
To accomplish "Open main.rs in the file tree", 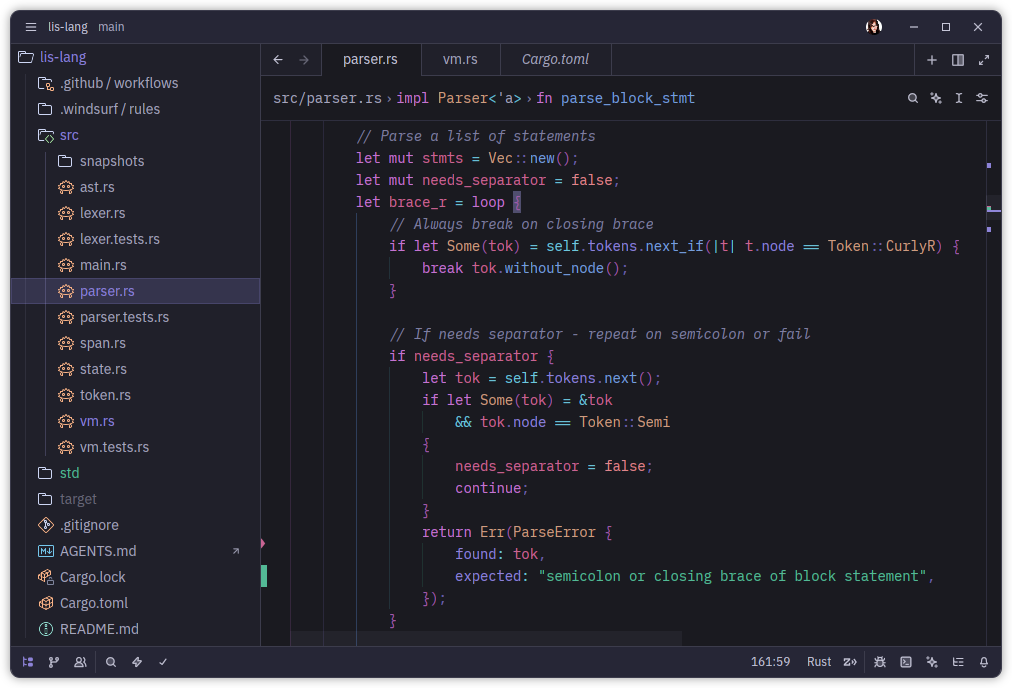I will click(136, 265).
